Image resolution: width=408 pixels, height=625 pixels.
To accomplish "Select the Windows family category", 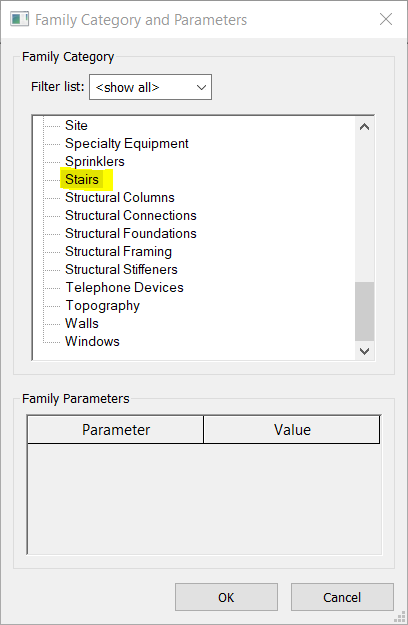I will [92, 341].
